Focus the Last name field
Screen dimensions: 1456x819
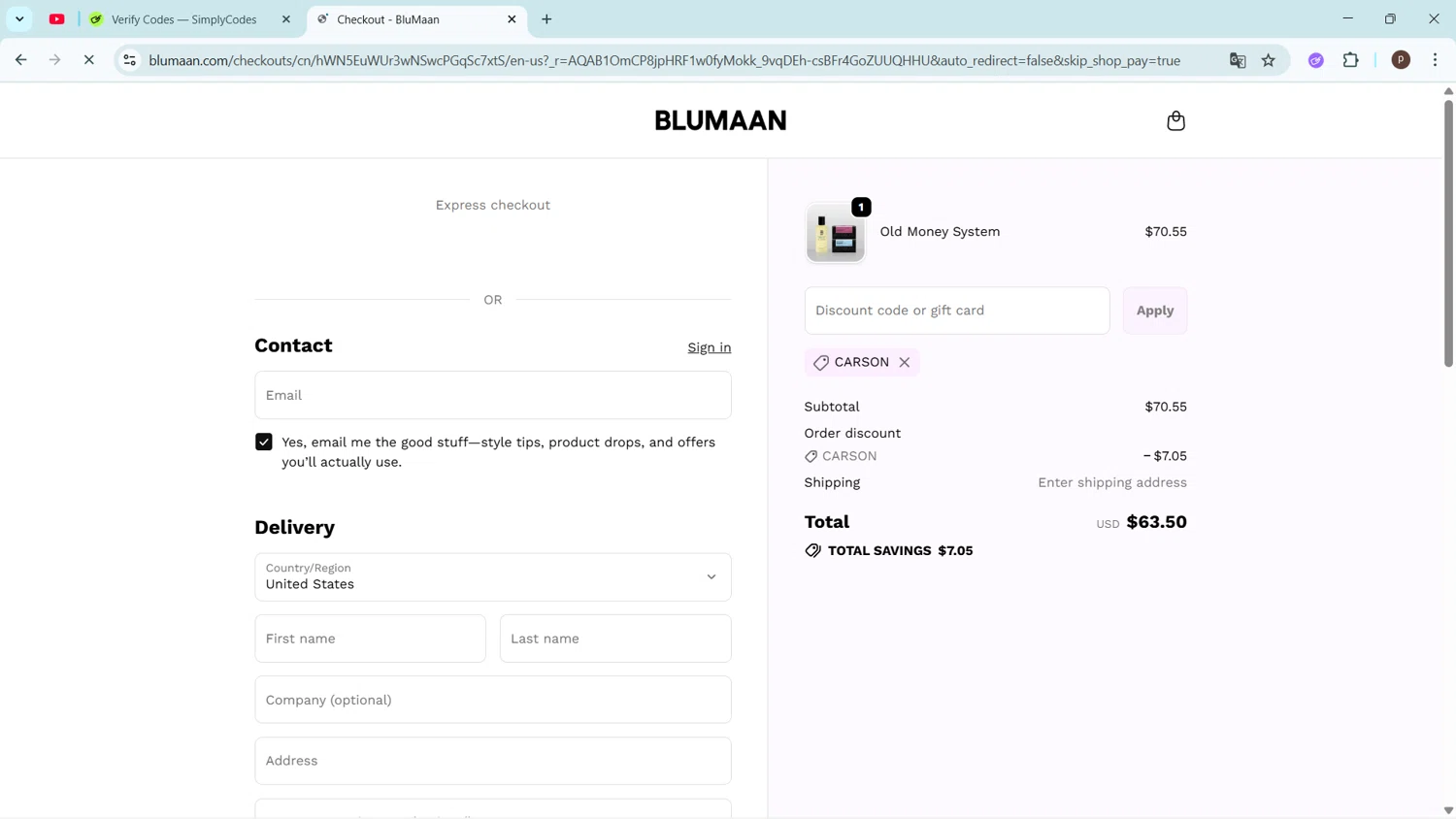coord(615,639)
